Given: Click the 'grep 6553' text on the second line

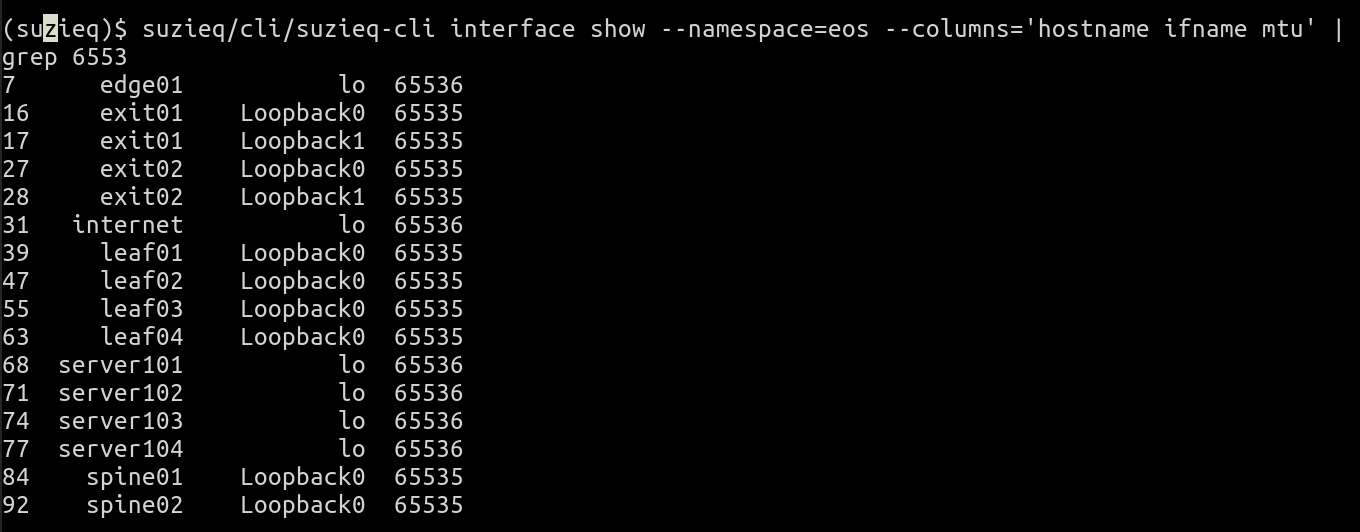Looking at the screenshot, I should (64, 57).
